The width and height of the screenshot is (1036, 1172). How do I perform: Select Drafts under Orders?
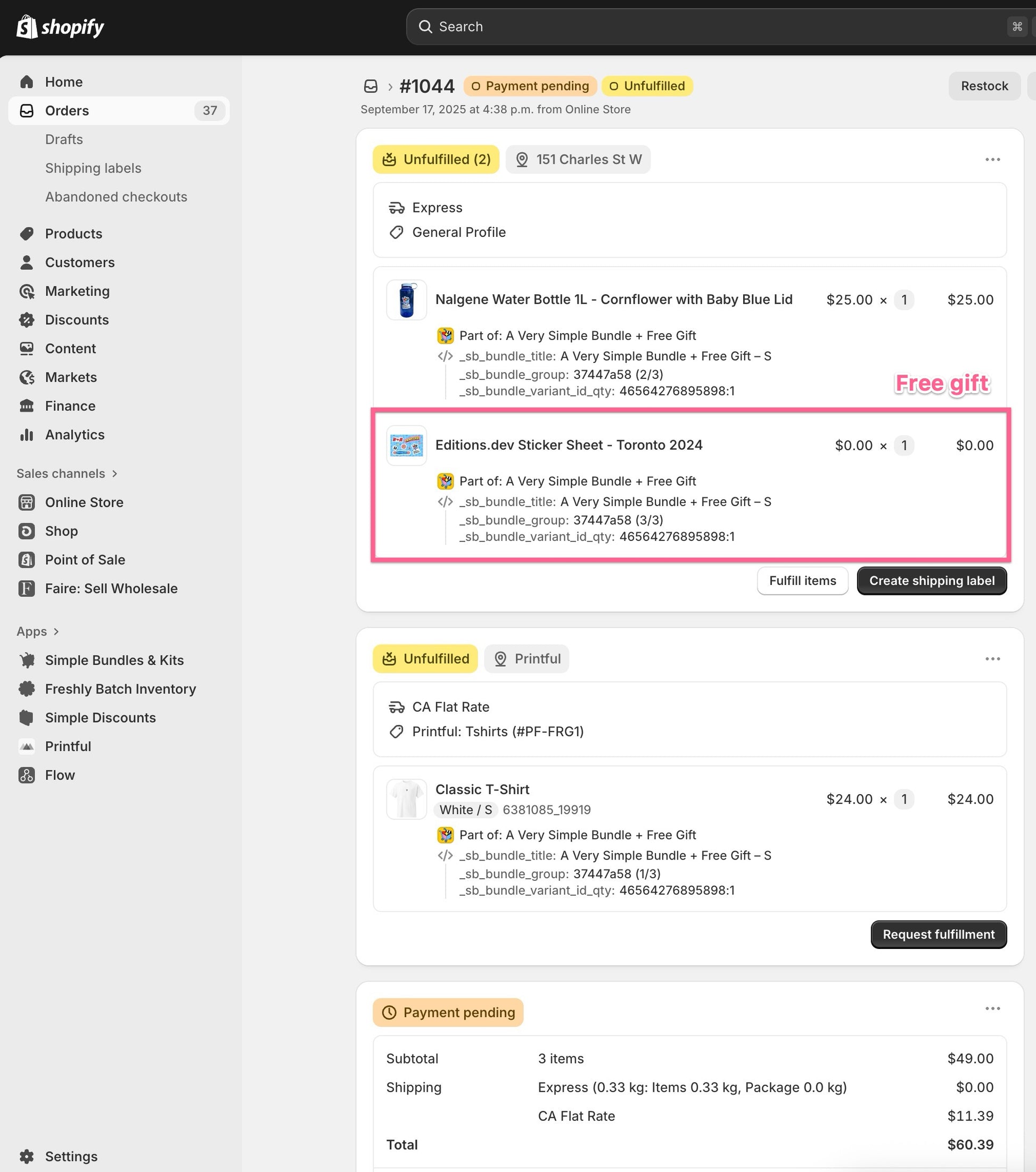click(64, 139)
